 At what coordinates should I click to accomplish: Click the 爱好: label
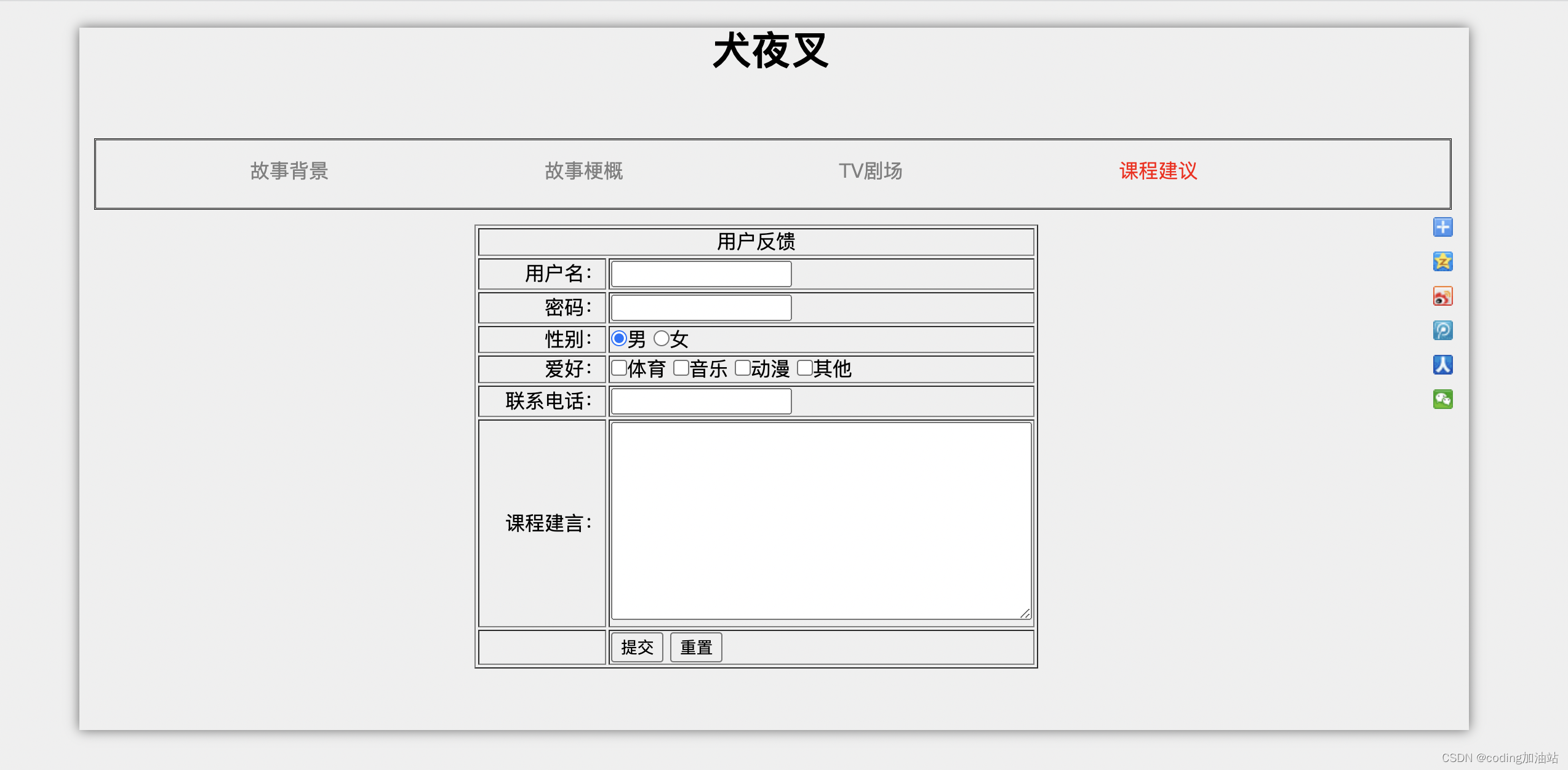tap(568, 368)
